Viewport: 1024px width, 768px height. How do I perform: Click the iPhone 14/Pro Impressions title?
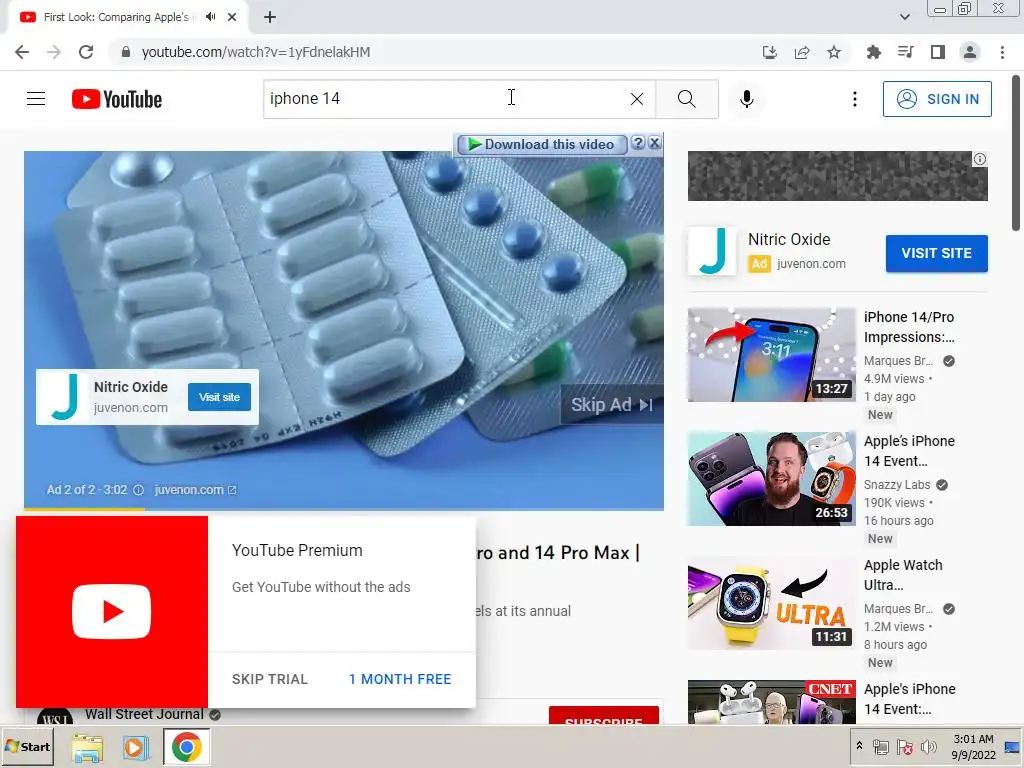909,327
